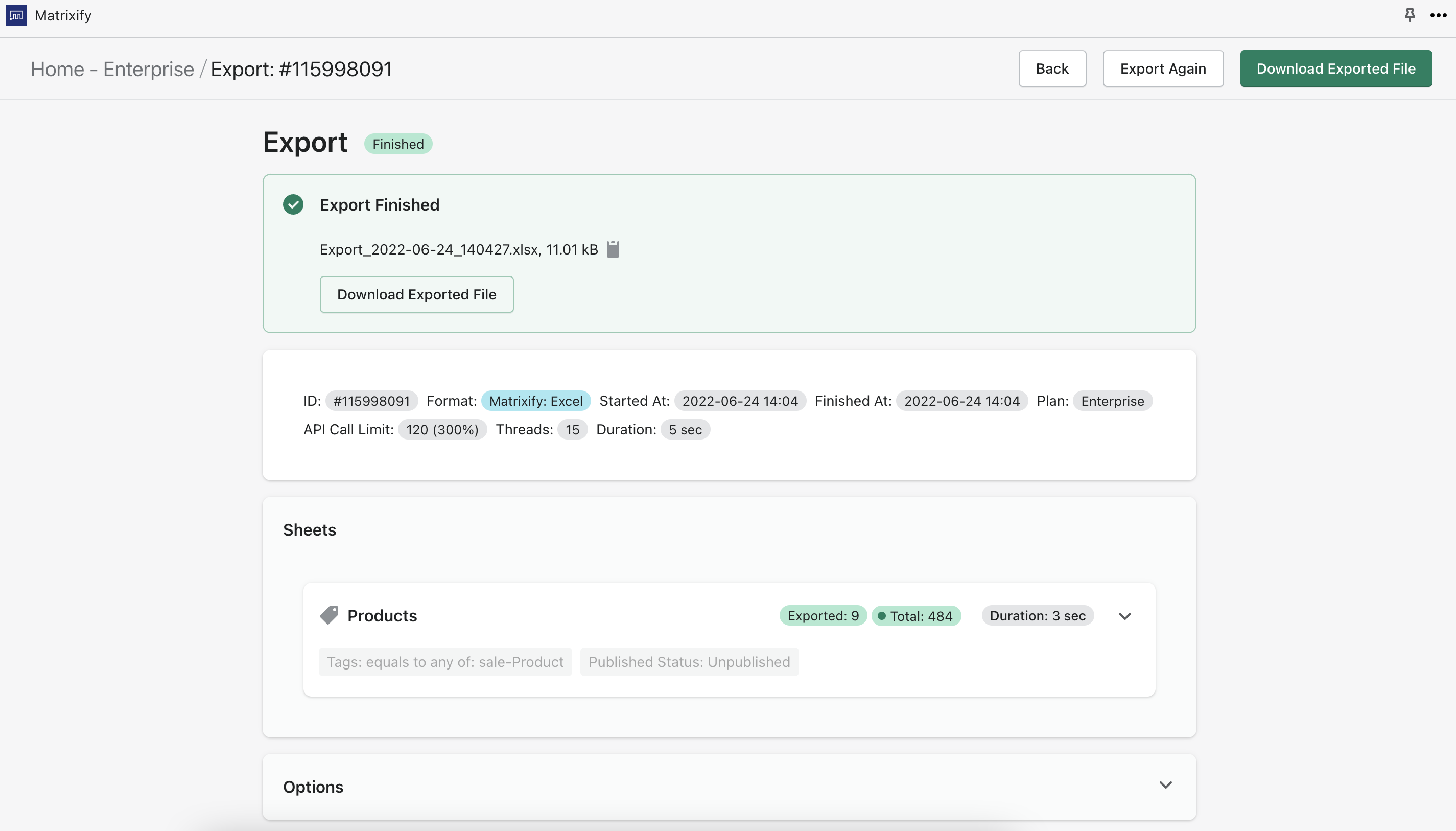Image resolution: width=1456 pixels, height=831 pixels.
Task: Click the Matrixify app logo icon
Action: click(16, 15)
